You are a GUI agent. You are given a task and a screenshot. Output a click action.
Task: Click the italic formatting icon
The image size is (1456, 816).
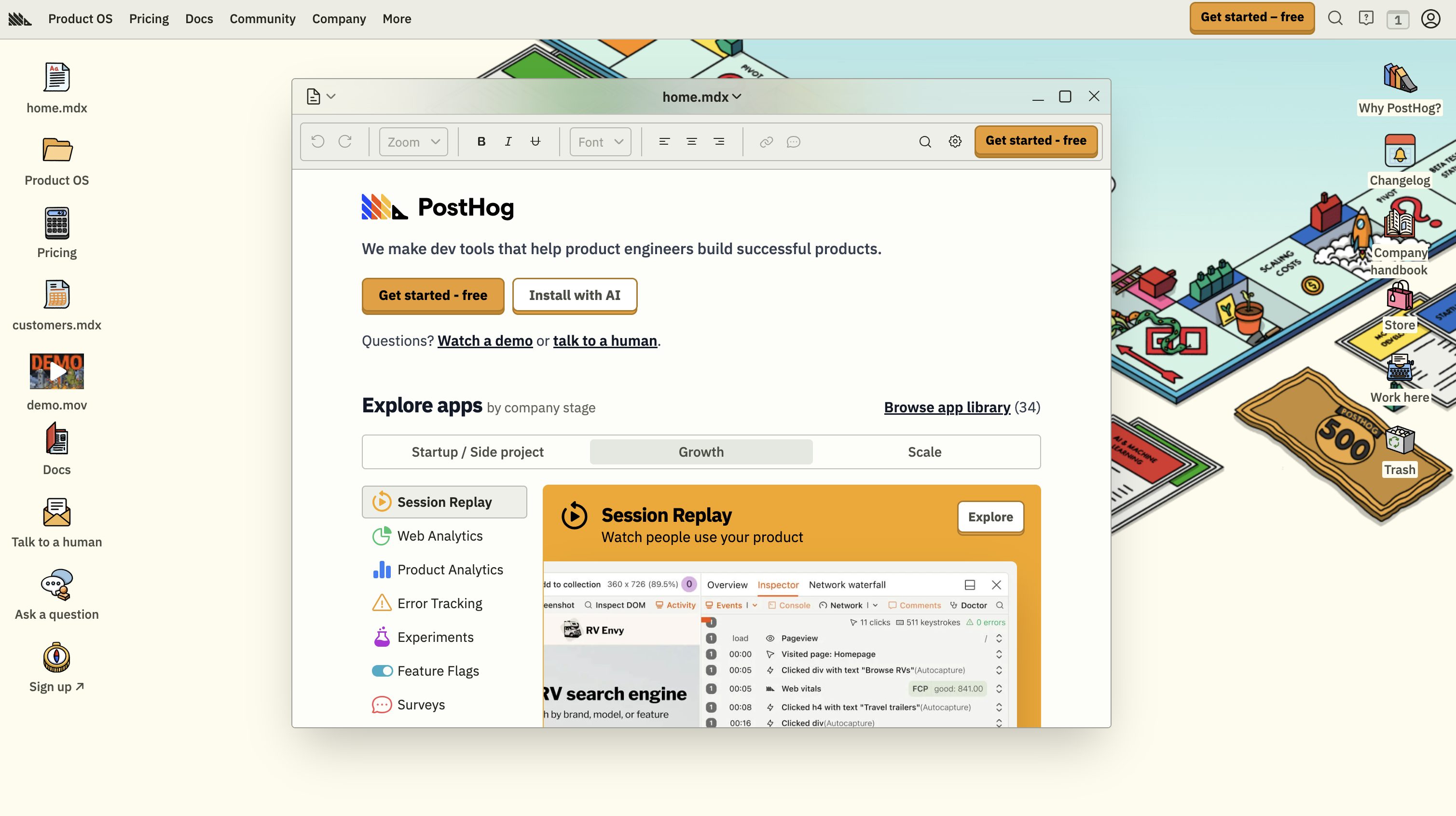(x=508, y=142)
